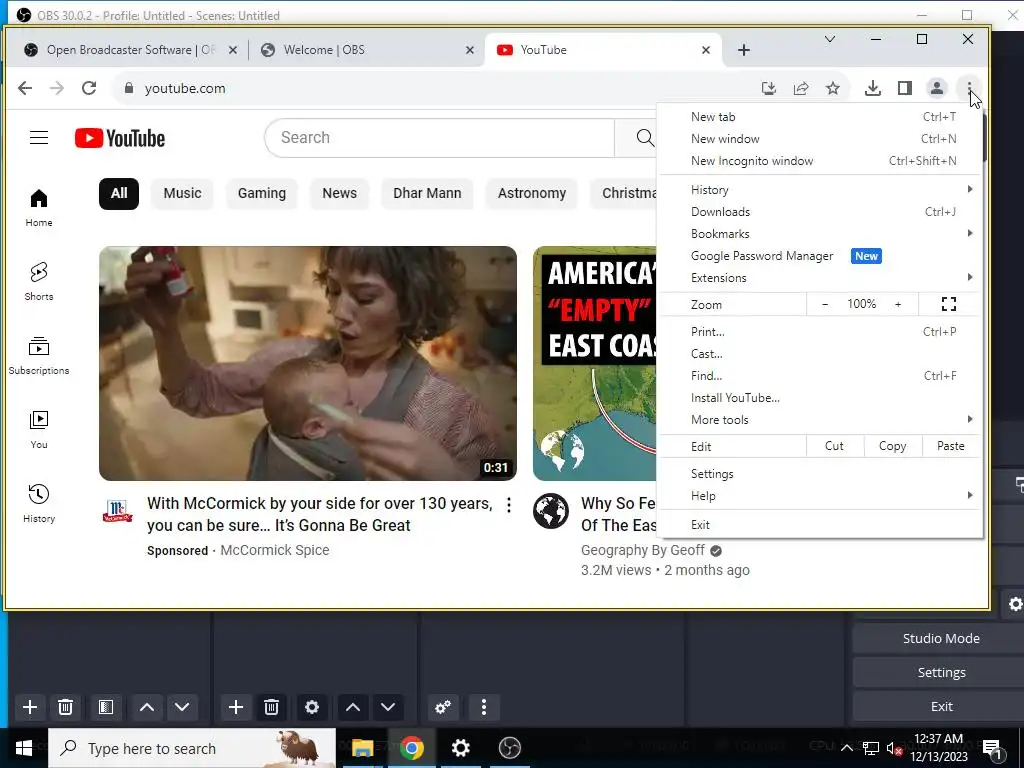The height and width of the screenshot is (768, 1024).
Task: Click OBS add scene plus button
Action: click(x=30, y=707)
